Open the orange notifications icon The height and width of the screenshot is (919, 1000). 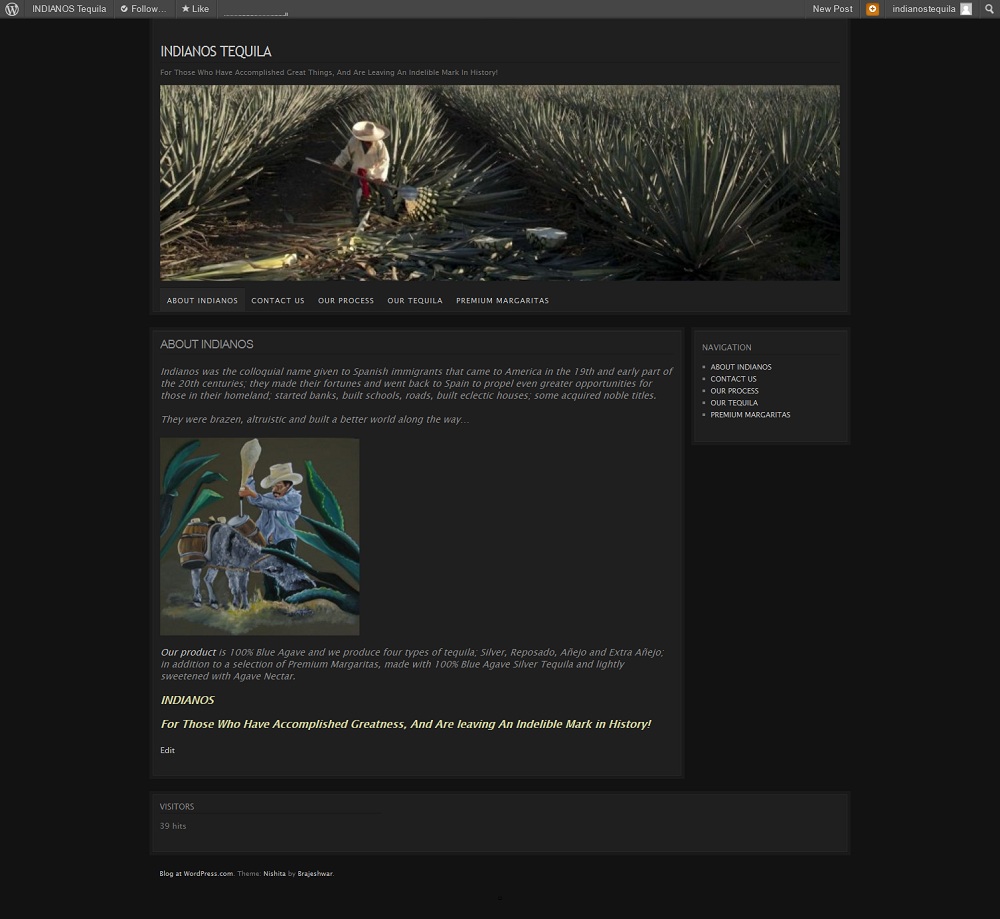point(872,9)
